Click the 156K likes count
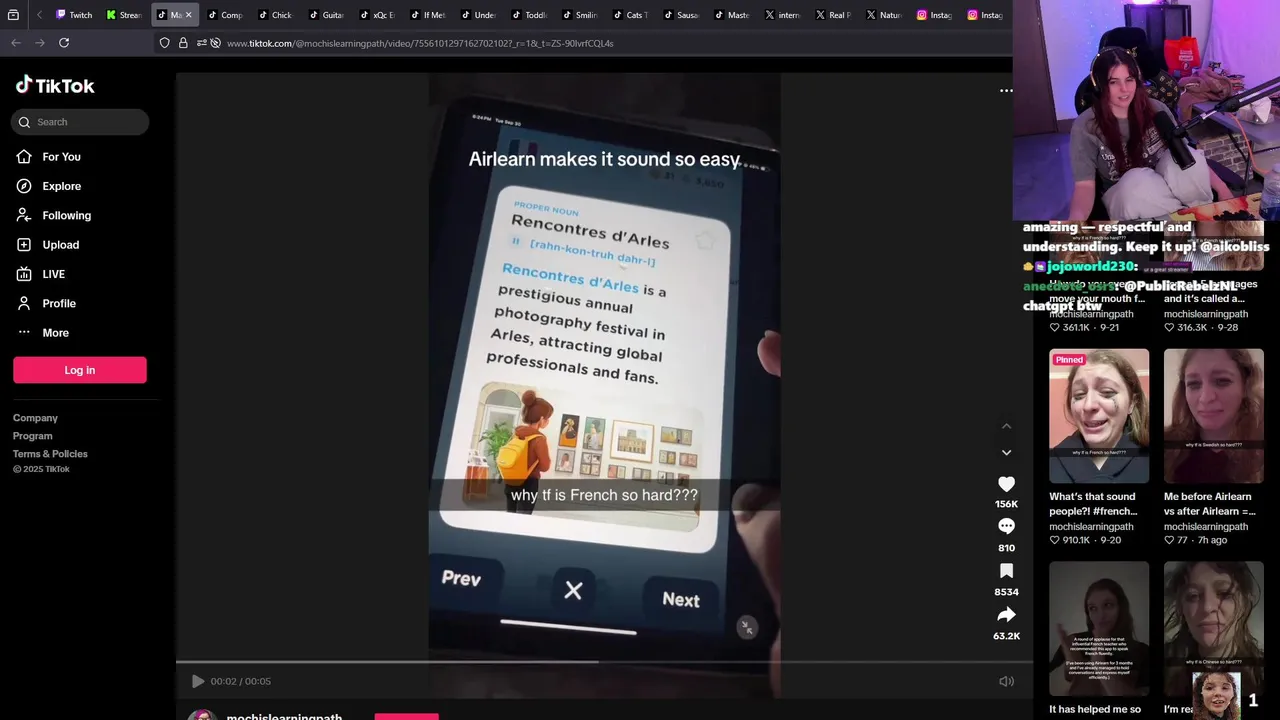This screenshot has width=1280, height=720. [1006, 504]
